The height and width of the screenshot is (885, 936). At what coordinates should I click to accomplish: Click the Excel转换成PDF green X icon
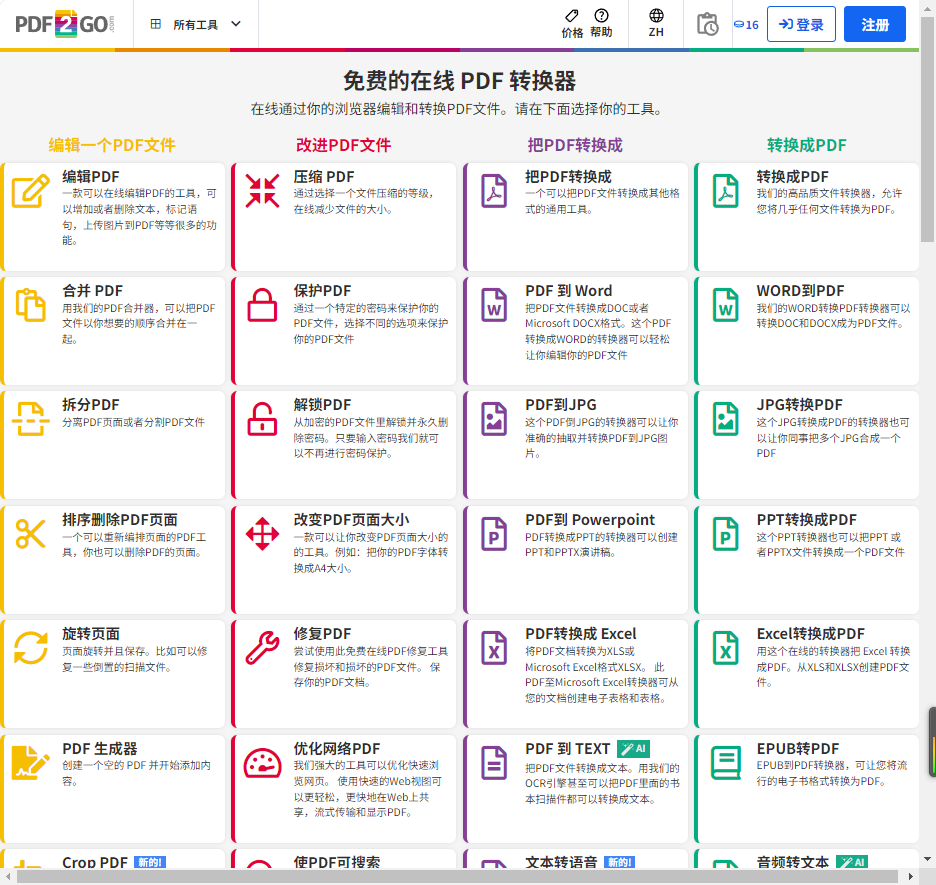click(725, 647)
